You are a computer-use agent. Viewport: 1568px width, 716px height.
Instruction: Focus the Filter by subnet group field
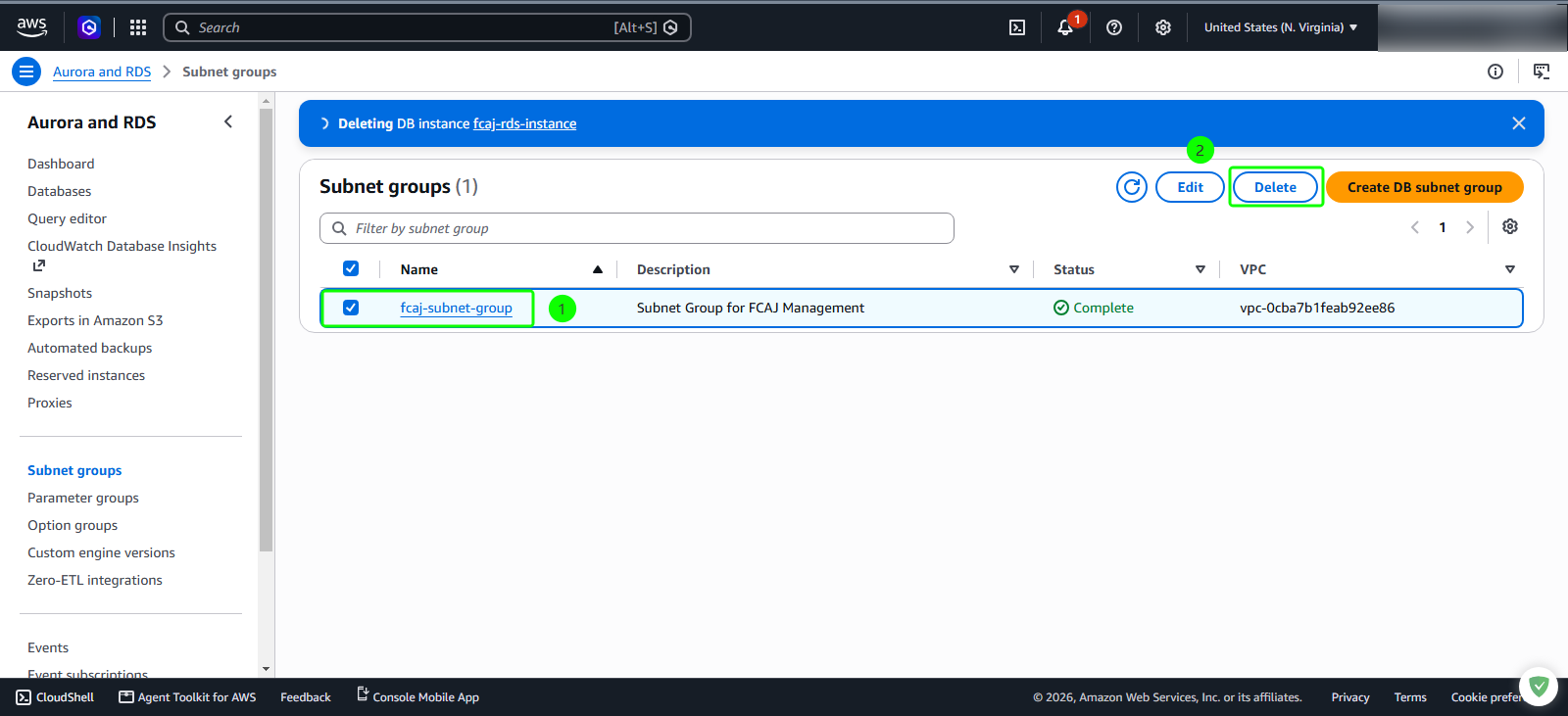[x=637, y=228]
